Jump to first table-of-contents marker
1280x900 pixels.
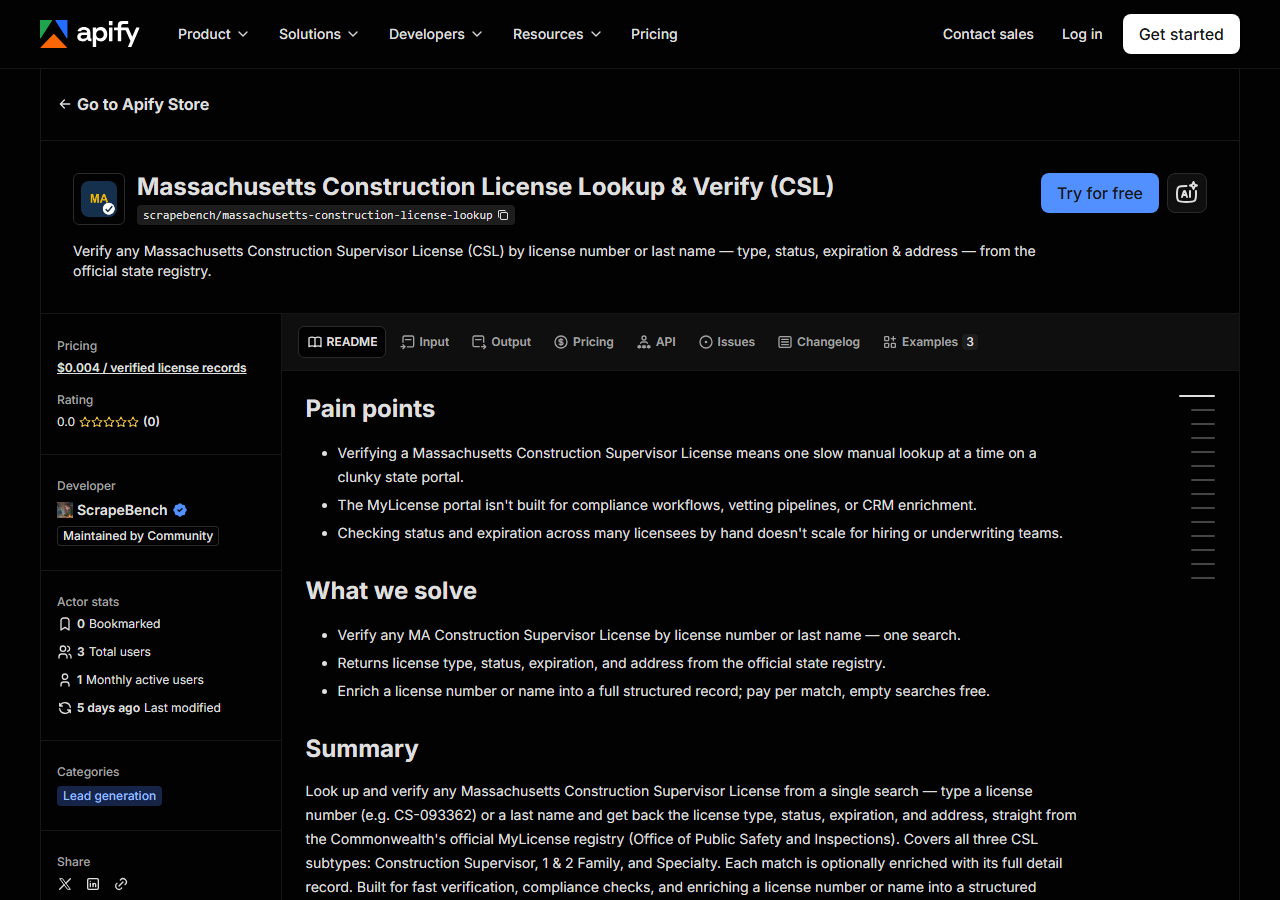click(x=1197, y=396)
